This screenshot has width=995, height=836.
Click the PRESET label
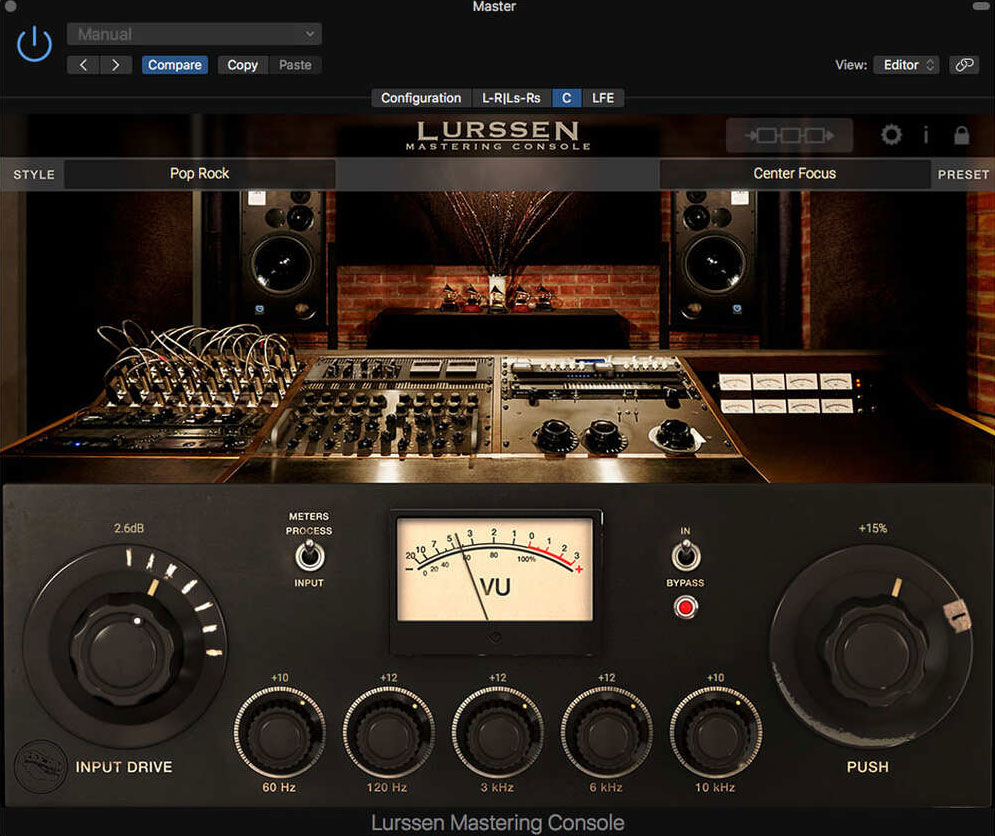(963, 175)
